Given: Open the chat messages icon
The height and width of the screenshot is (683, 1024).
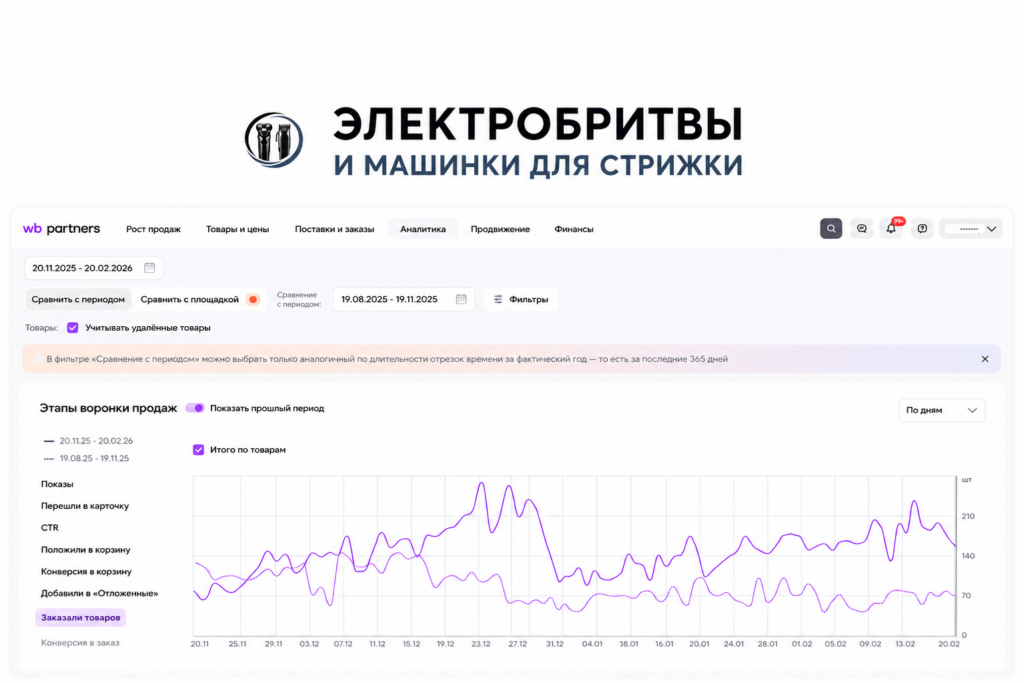Looking at the screenshot, I should [861, 229].
